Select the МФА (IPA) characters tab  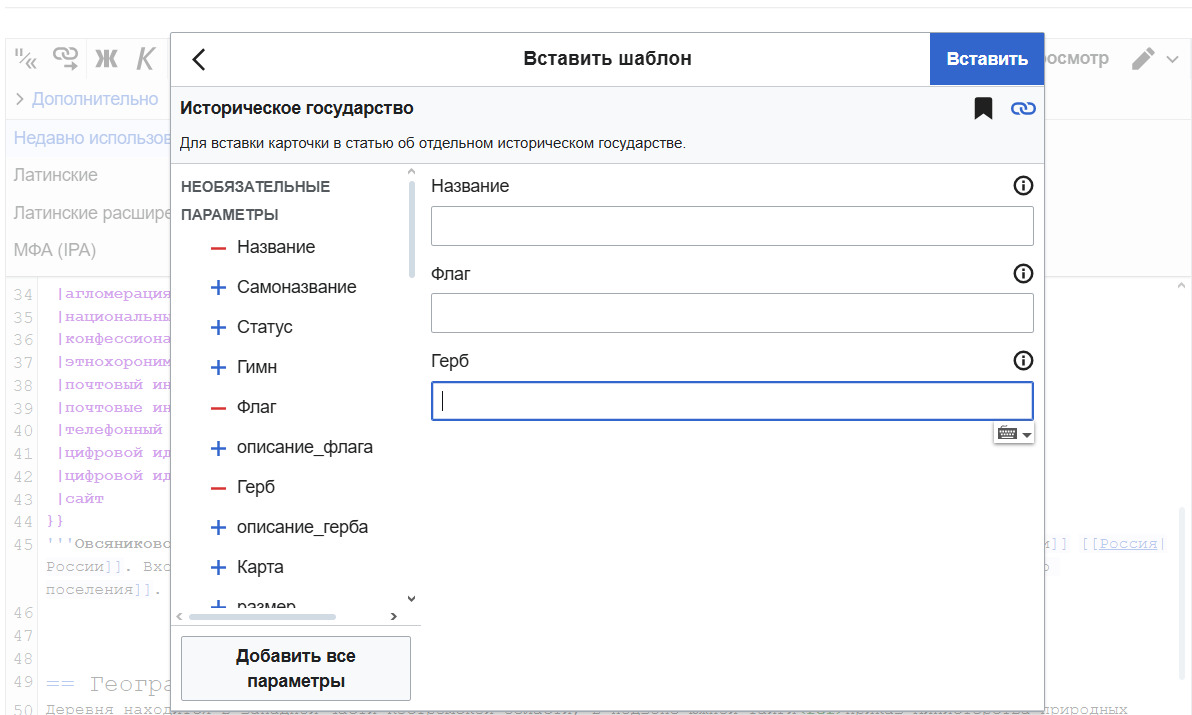(55, 250)
